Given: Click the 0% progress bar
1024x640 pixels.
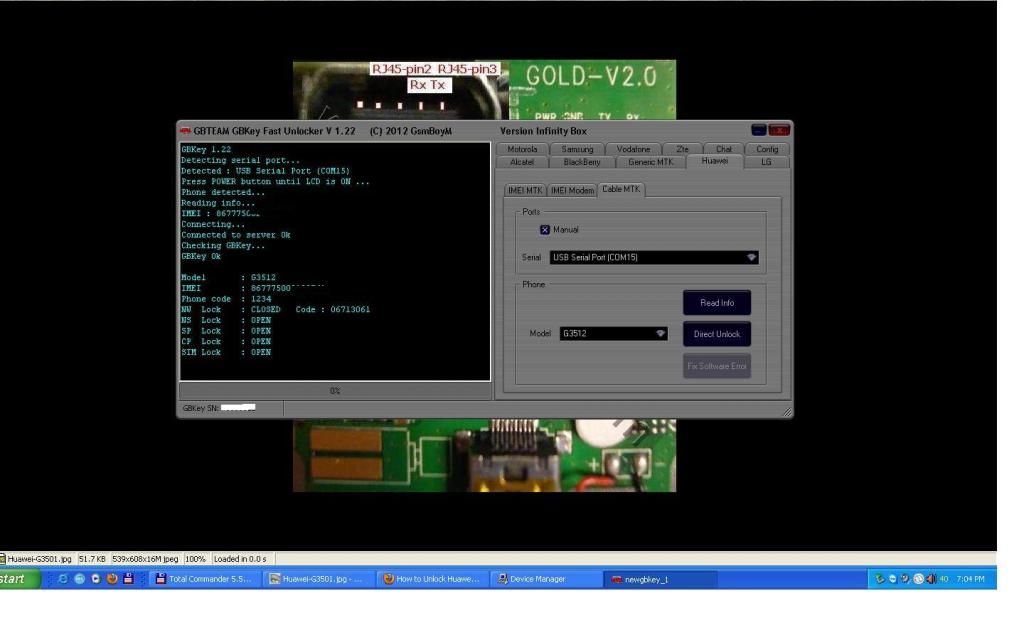Looking at the screenshot, I should (x=335, y=391).
